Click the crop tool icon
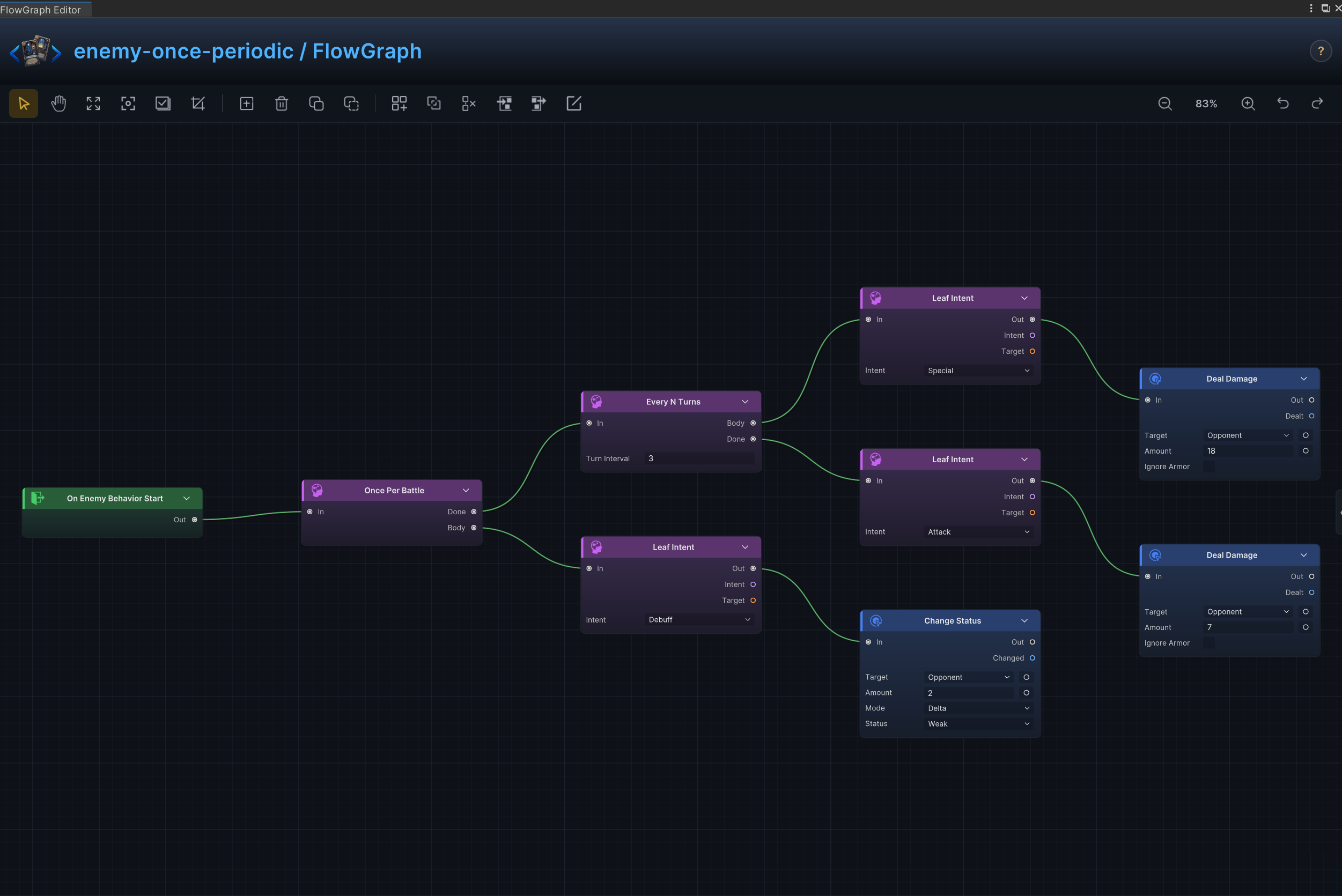This screenshot has width=1342, height=896. click(x=198, y=103)
